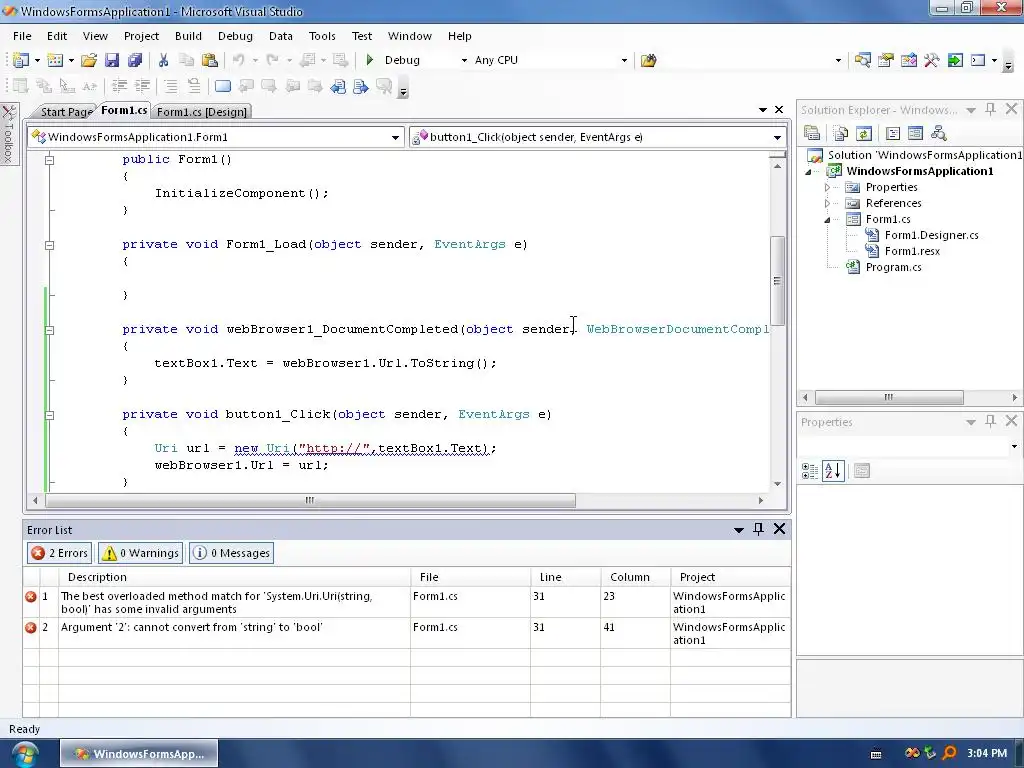Select Form1.Designer.cs in Solution Explorer
The width and height of the screenshot is (1024, 768).
931,235
